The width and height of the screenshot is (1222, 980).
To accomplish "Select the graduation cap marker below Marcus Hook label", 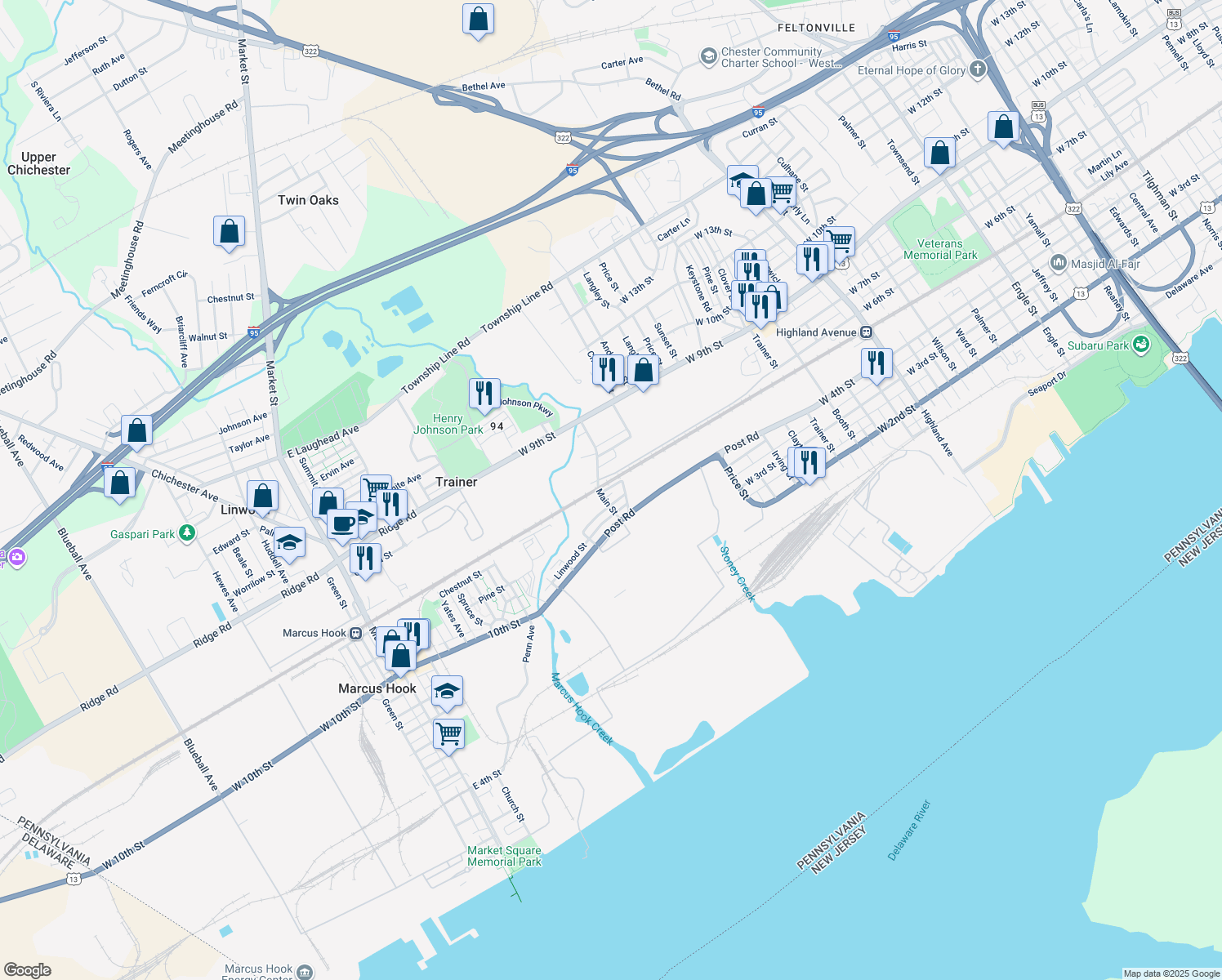I will (447, 692).
